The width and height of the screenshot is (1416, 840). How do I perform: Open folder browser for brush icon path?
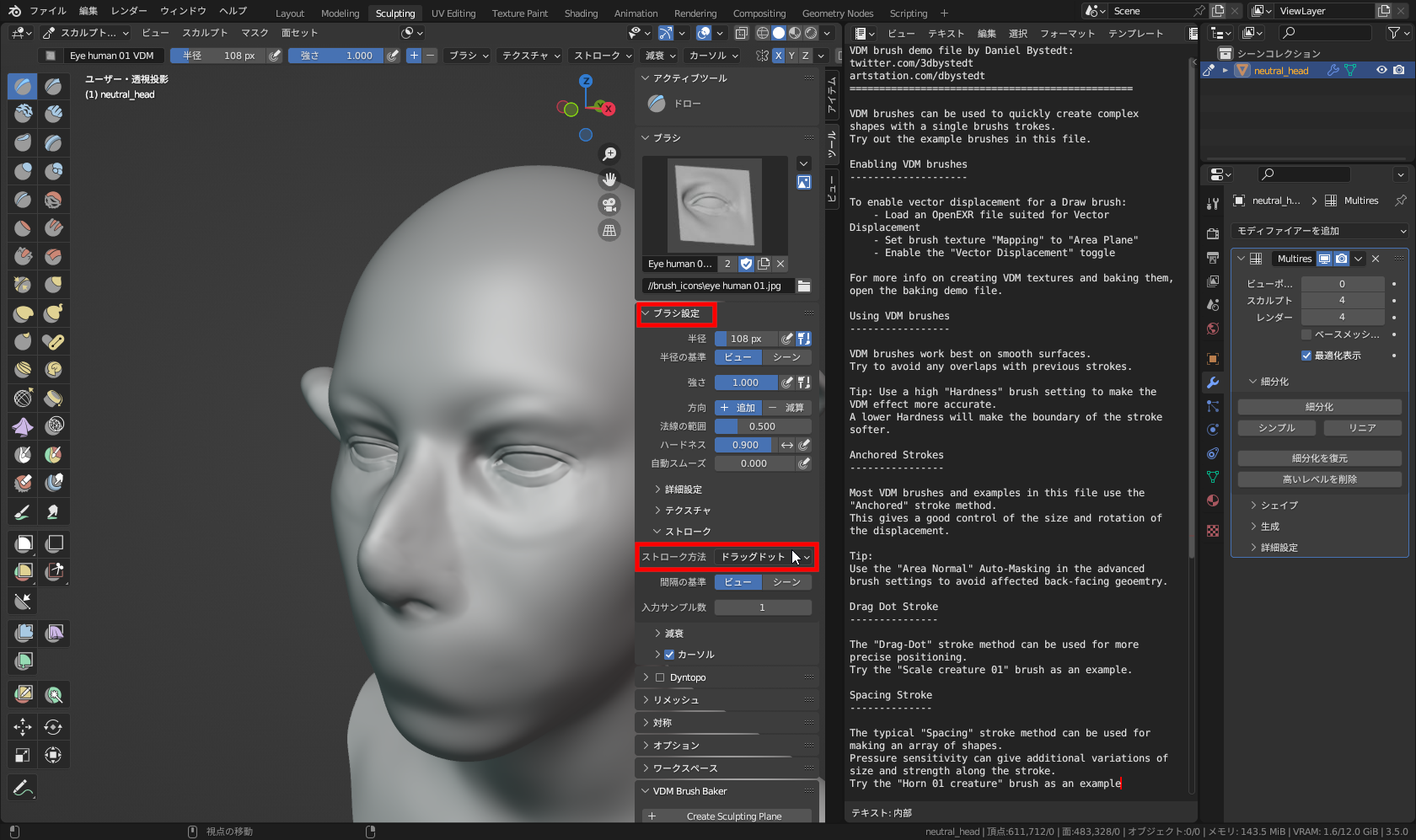803,286
